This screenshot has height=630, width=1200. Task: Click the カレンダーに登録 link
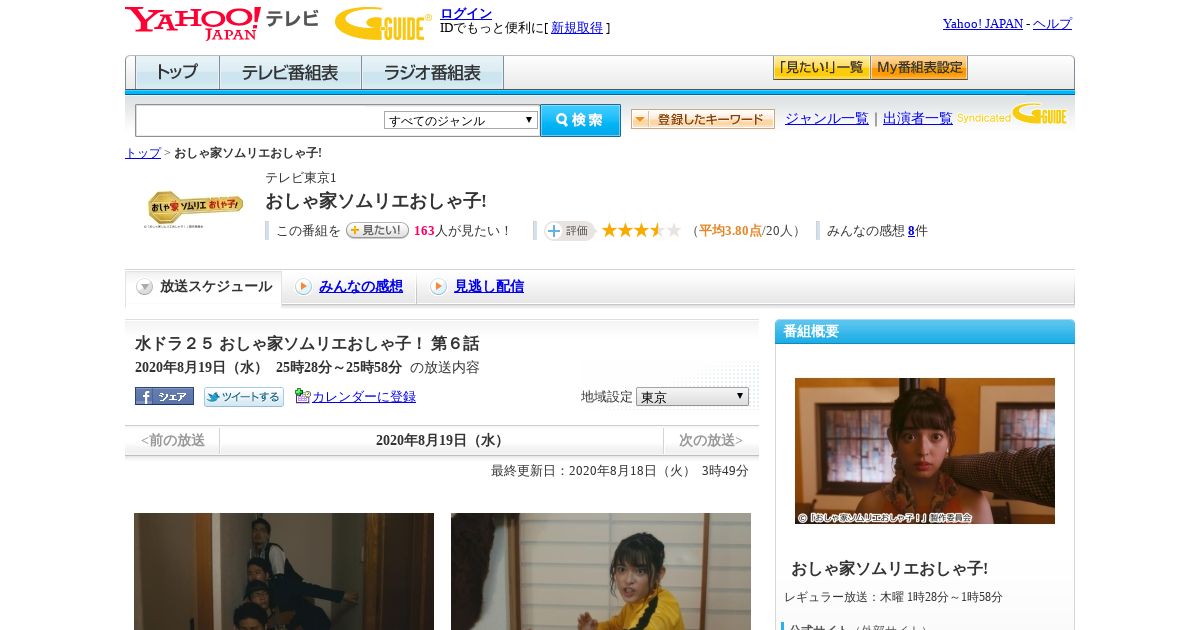(364, 397)
